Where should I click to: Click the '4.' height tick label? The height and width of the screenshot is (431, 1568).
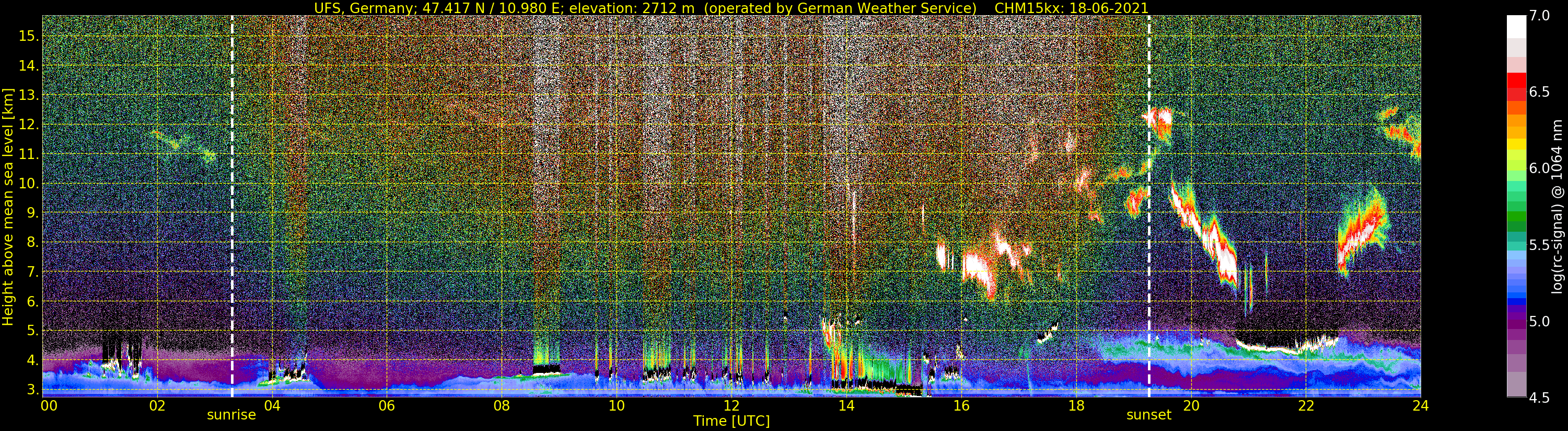(x=32, y=360)
